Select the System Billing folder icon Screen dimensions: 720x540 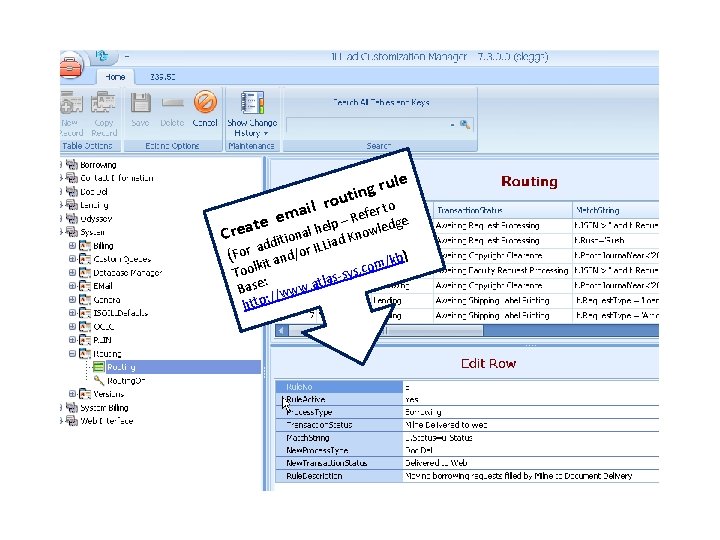[72, 407]
